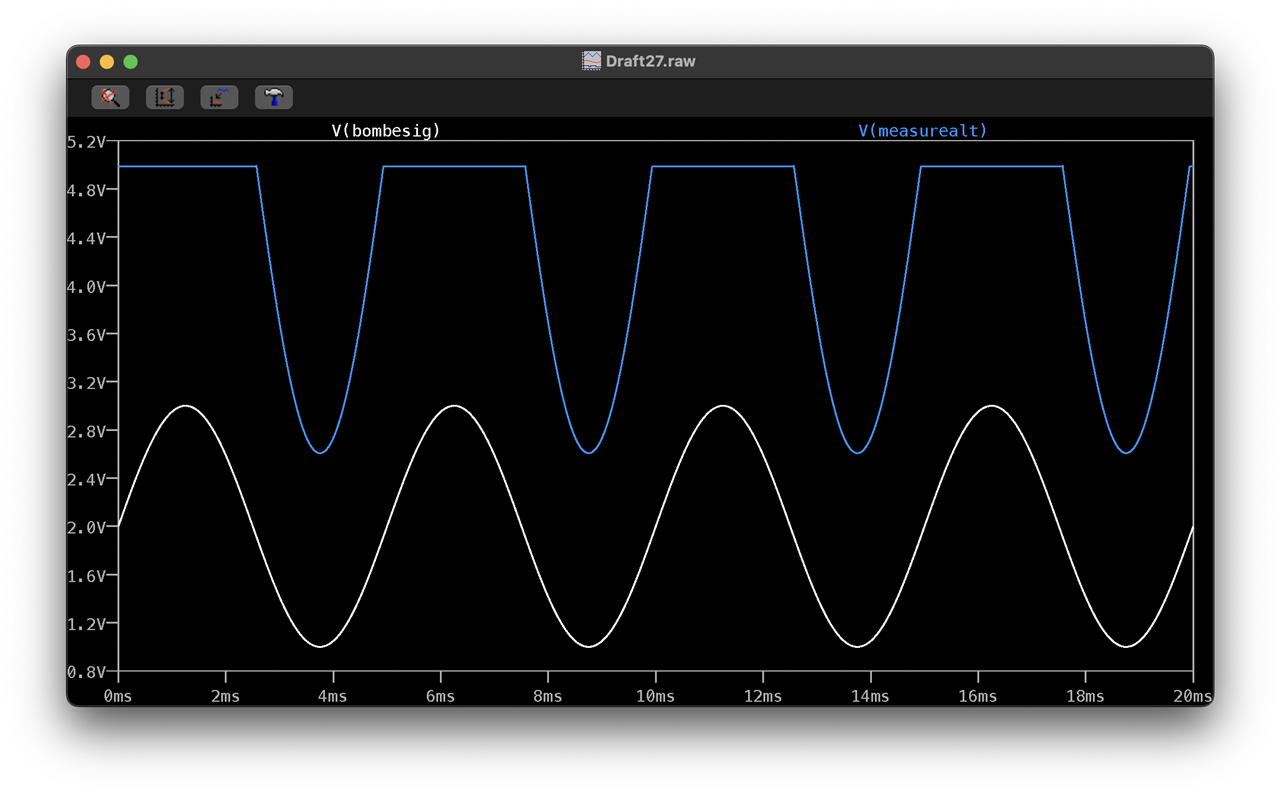Click the 0ms time axis label

coord(118,696)
